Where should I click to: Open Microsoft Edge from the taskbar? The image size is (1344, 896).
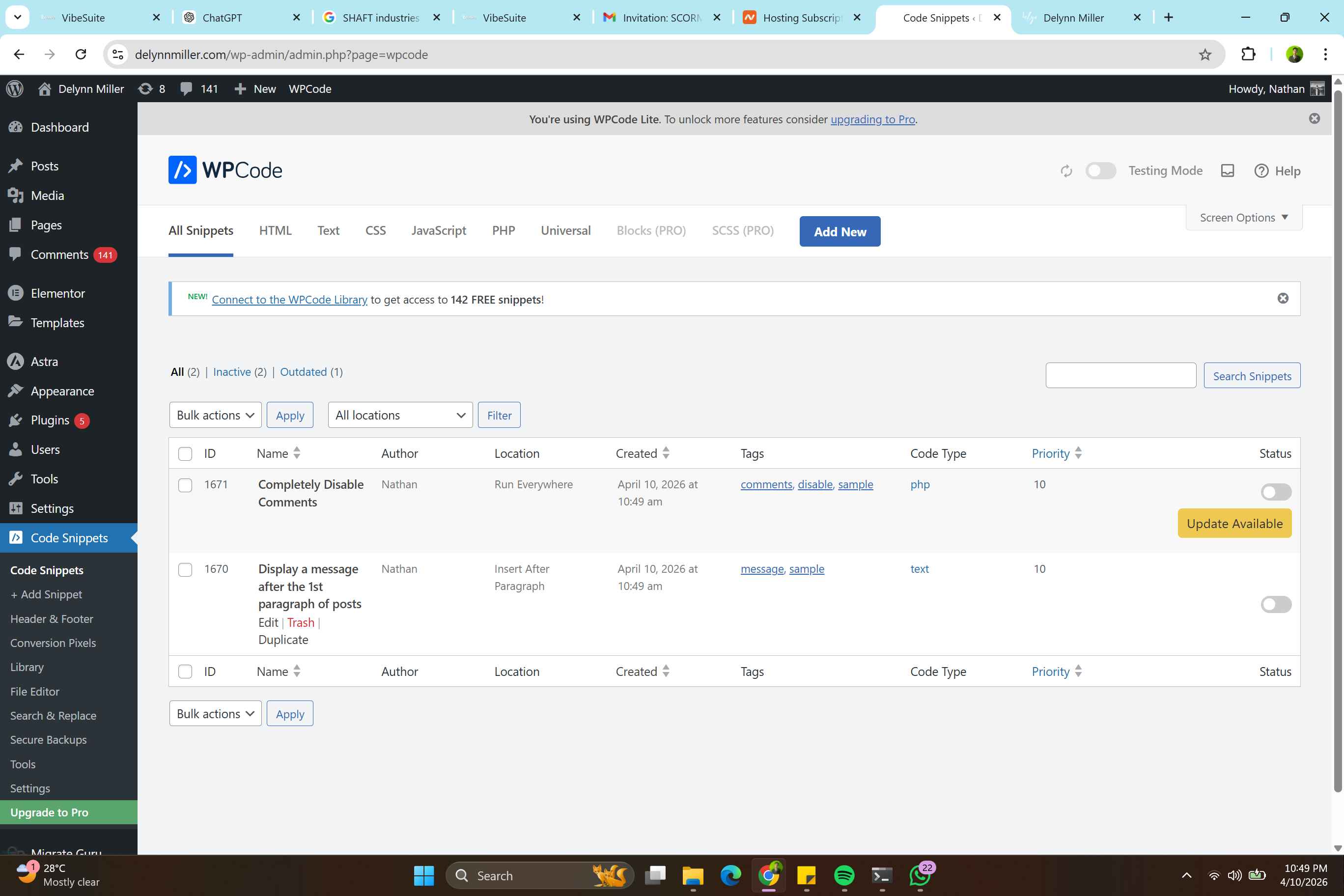tap(730, 875)
